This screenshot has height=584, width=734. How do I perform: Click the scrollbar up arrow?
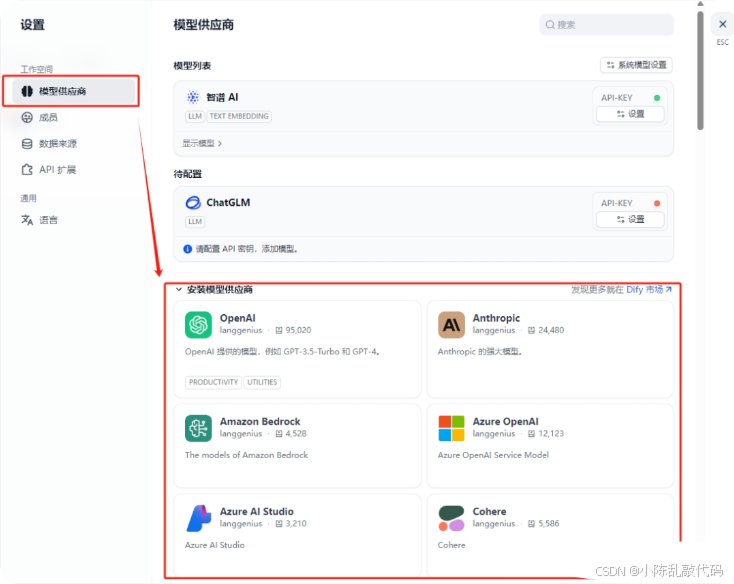[x=700, y=4]
